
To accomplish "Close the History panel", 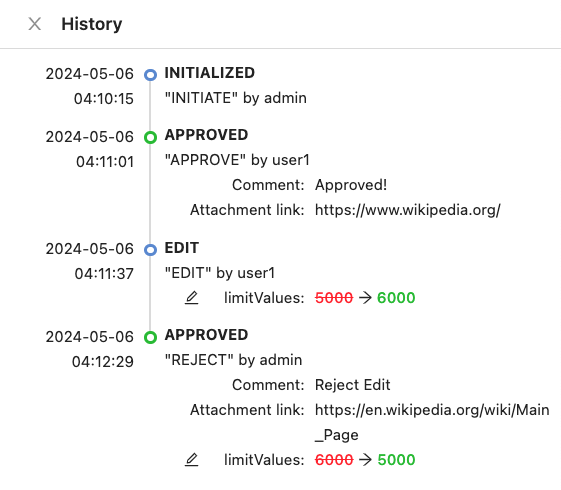I will [35, 24].
